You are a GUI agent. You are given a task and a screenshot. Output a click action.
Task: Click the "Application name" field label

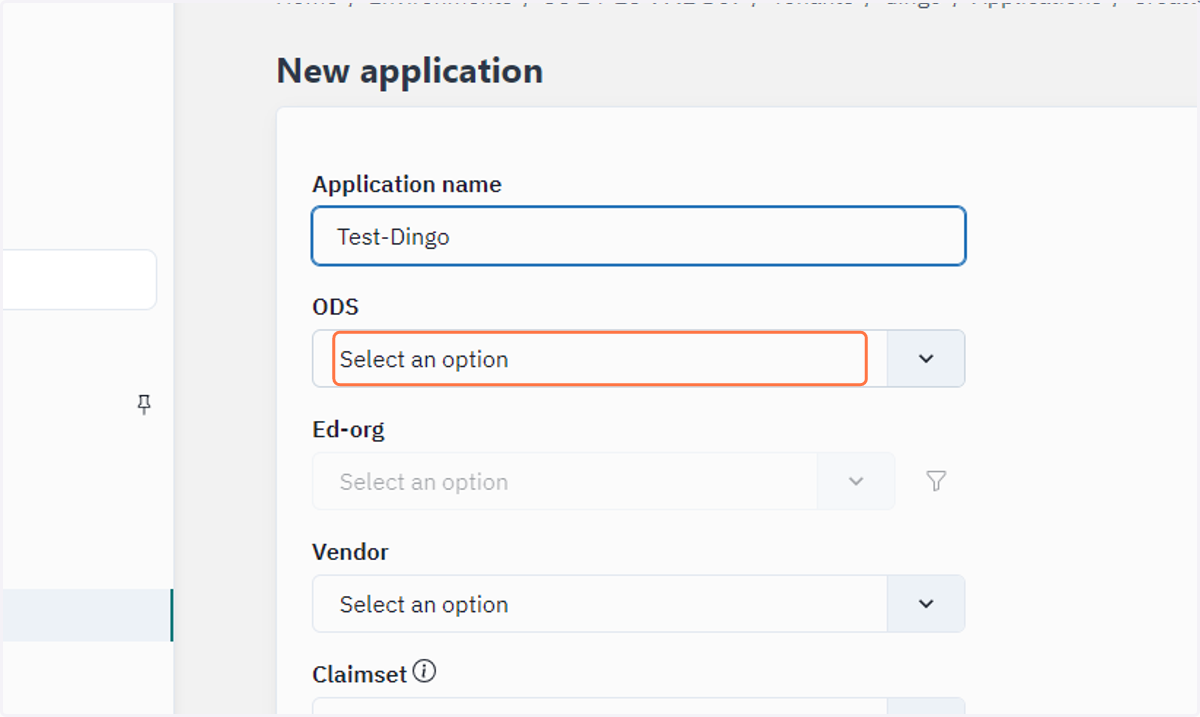[x=407, y=184]
